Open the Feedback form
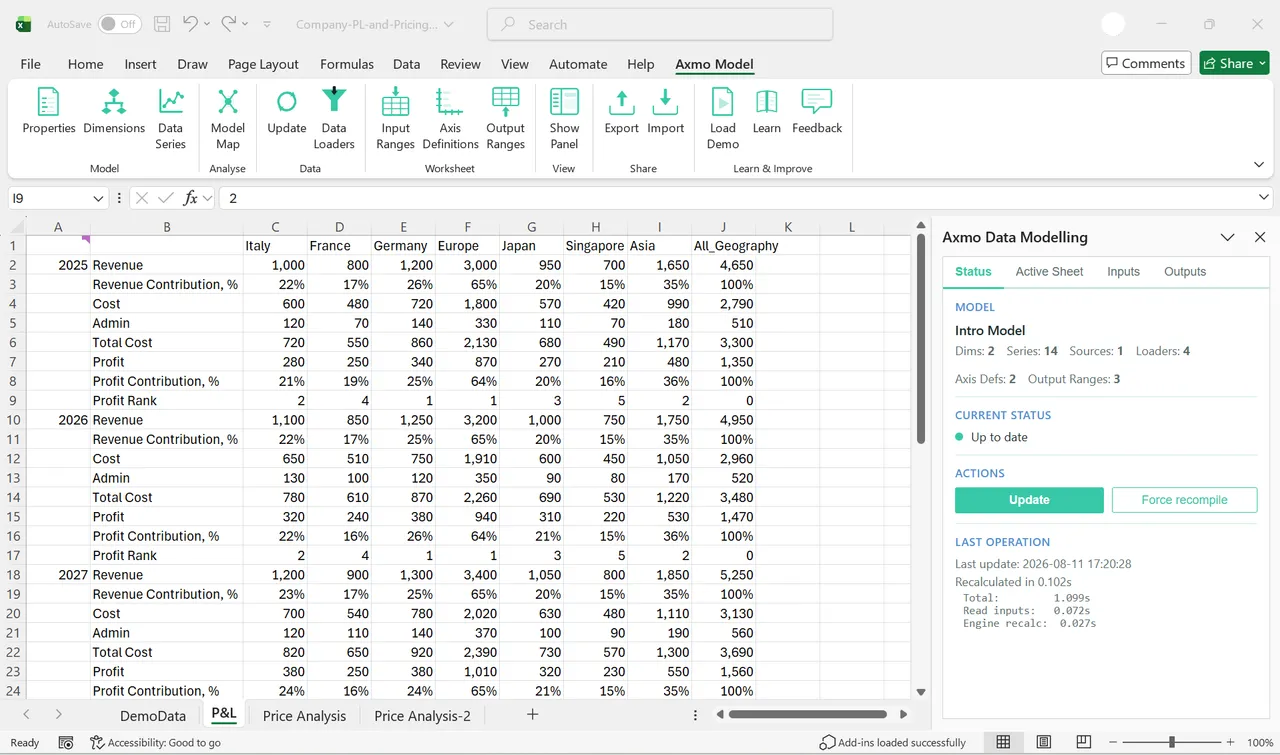This screenshot has width=1280, height=755. coord(817,111)
